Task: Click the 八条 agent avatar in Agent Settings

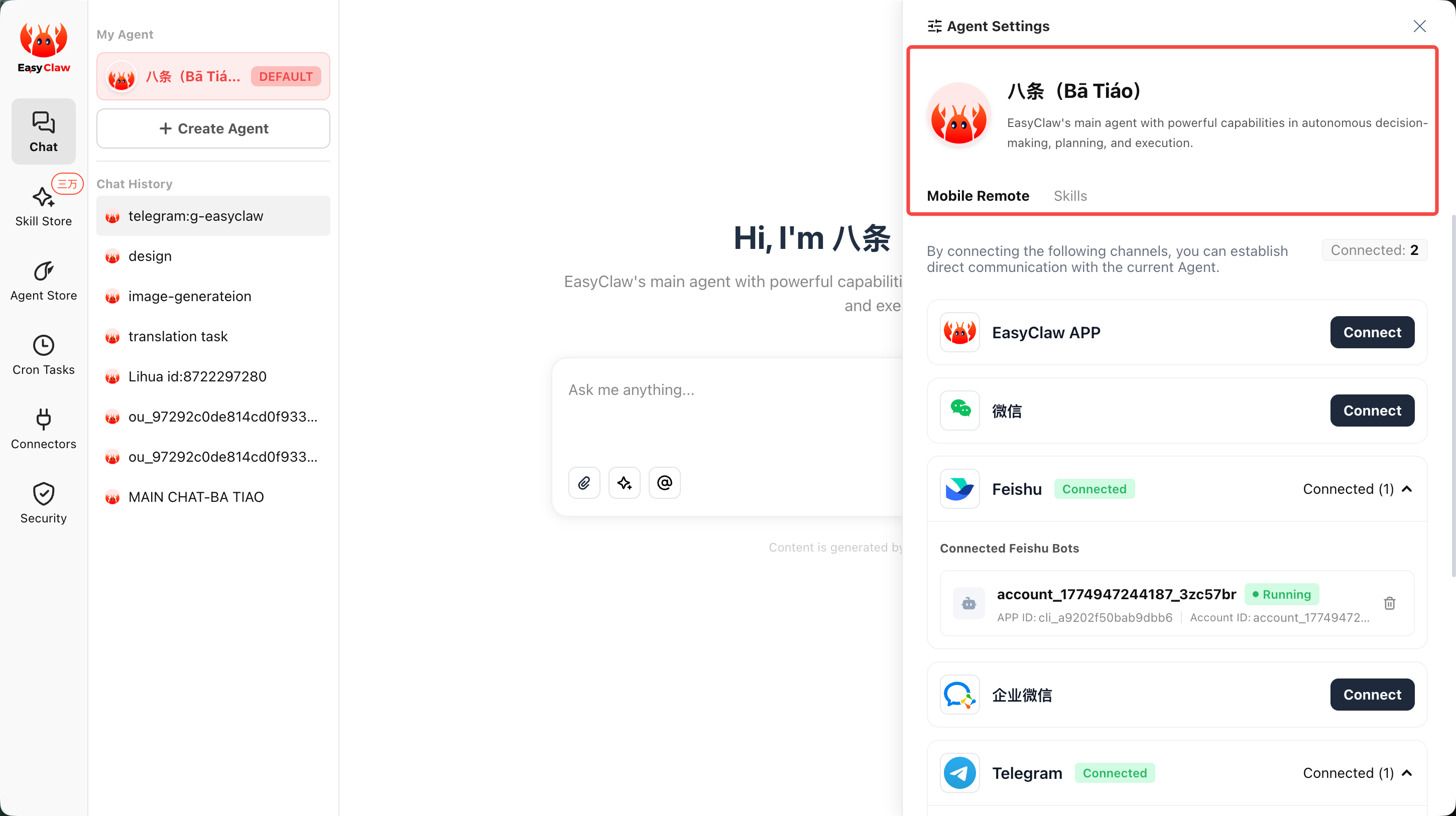Action: (x=958, y=116)
